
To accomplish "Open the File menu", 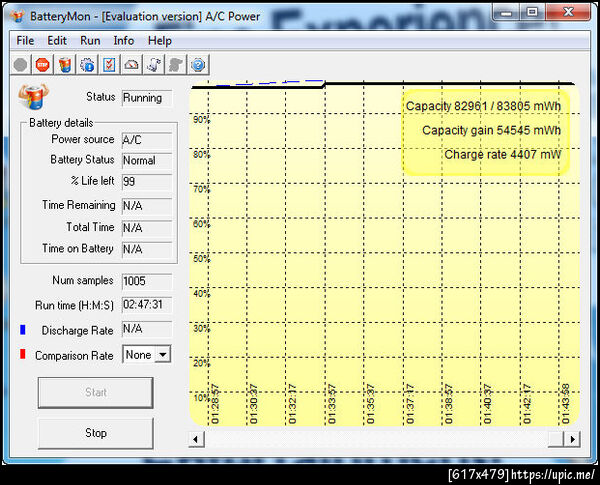I will [25, 41].
